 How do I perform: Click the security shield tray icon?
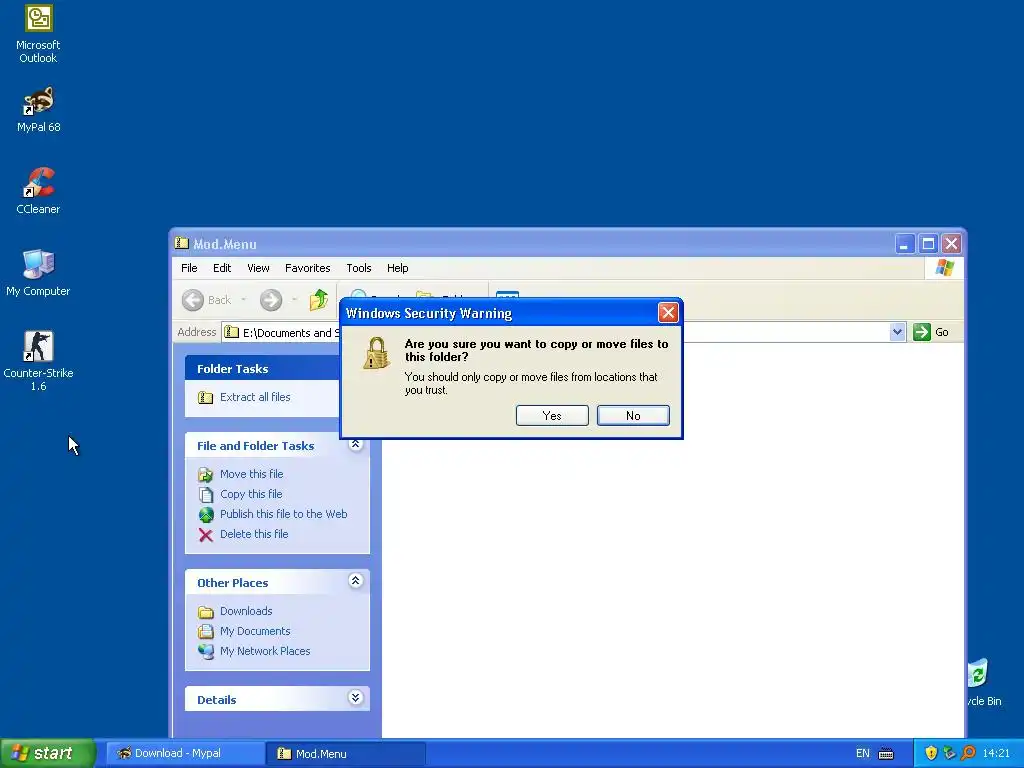(931, 753)
